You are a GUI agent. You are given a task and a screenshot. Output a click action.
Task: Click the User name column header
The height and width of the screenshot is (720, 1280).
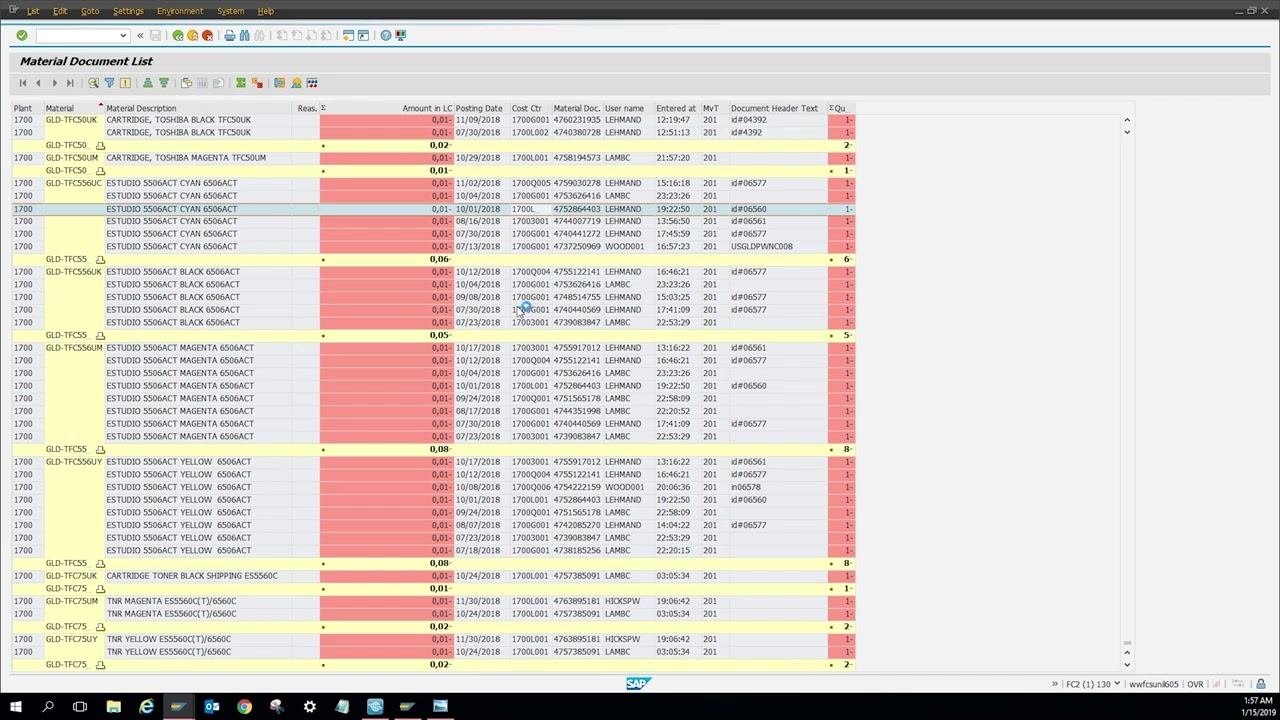point(628,108)
